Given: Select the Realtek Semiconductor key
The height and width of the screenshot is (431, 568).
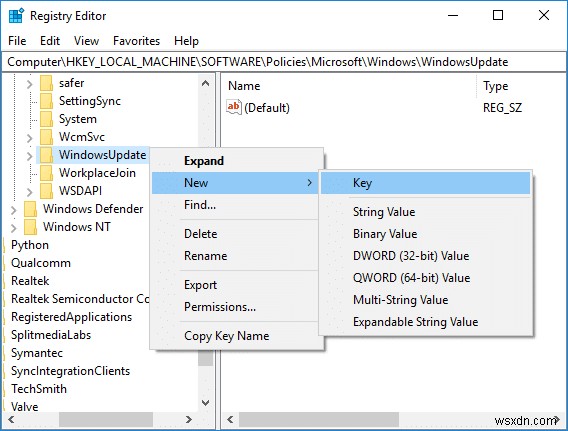Looking at the screenshot, I should [80, 299].
